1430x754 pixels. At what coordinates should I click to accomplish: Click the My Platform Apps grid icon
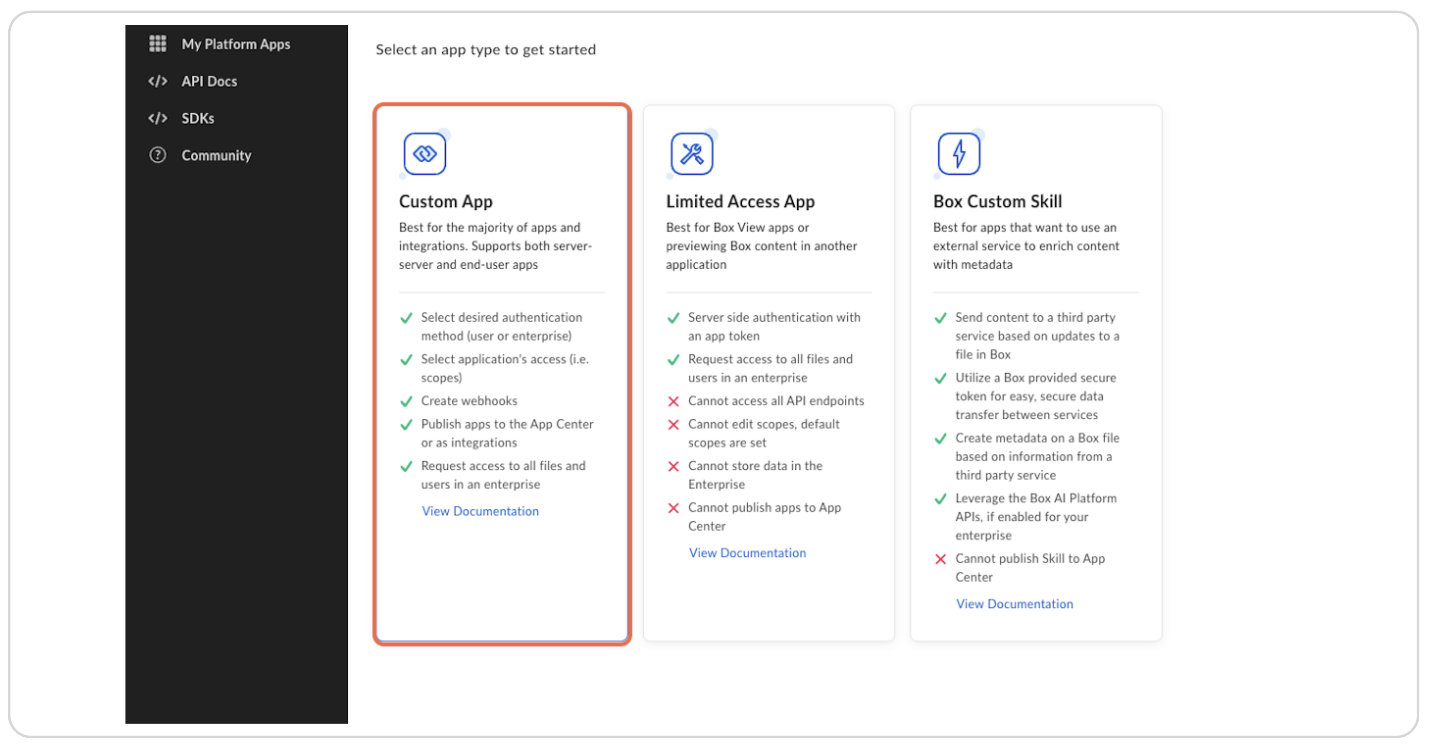[x=158, y=44]
